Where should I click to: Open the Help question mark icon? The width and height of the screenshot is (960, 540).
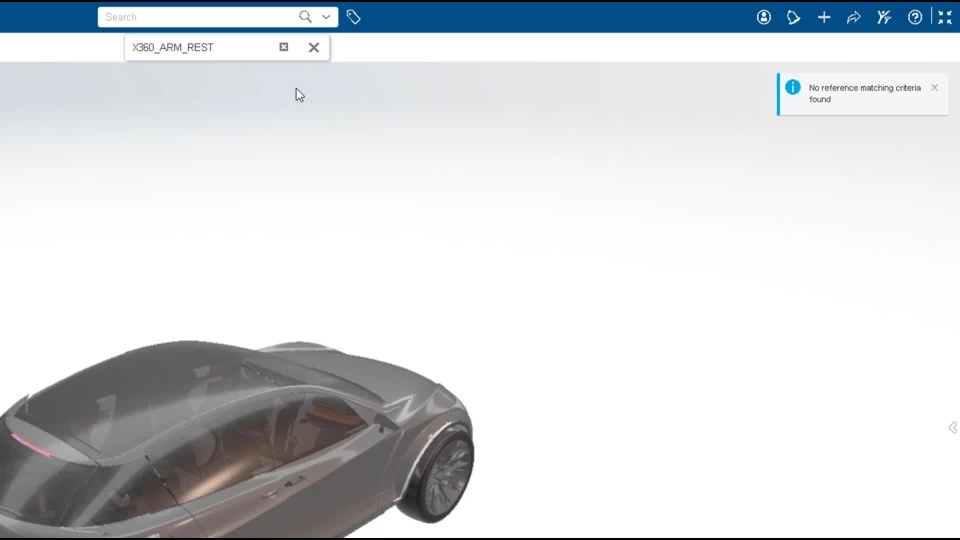pos(915,17)
